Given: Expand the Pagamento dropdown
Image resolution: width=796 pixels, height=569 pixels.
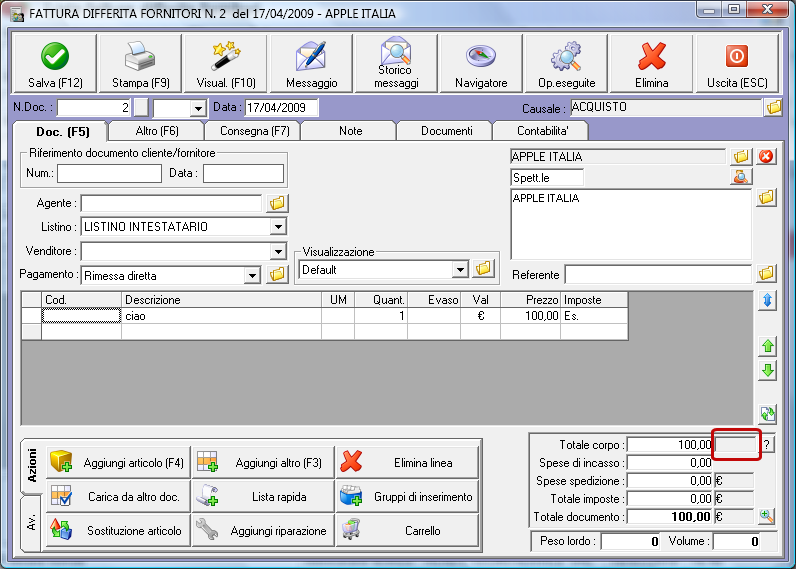Looking at the screenshot, I should point(252,276).
